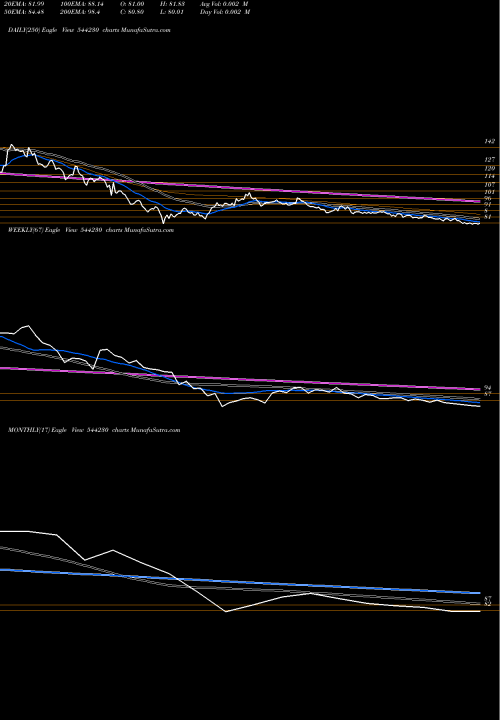Click the 94 label on weekly chart
This screenshot has height=720, width=500.
click(488, 388)
